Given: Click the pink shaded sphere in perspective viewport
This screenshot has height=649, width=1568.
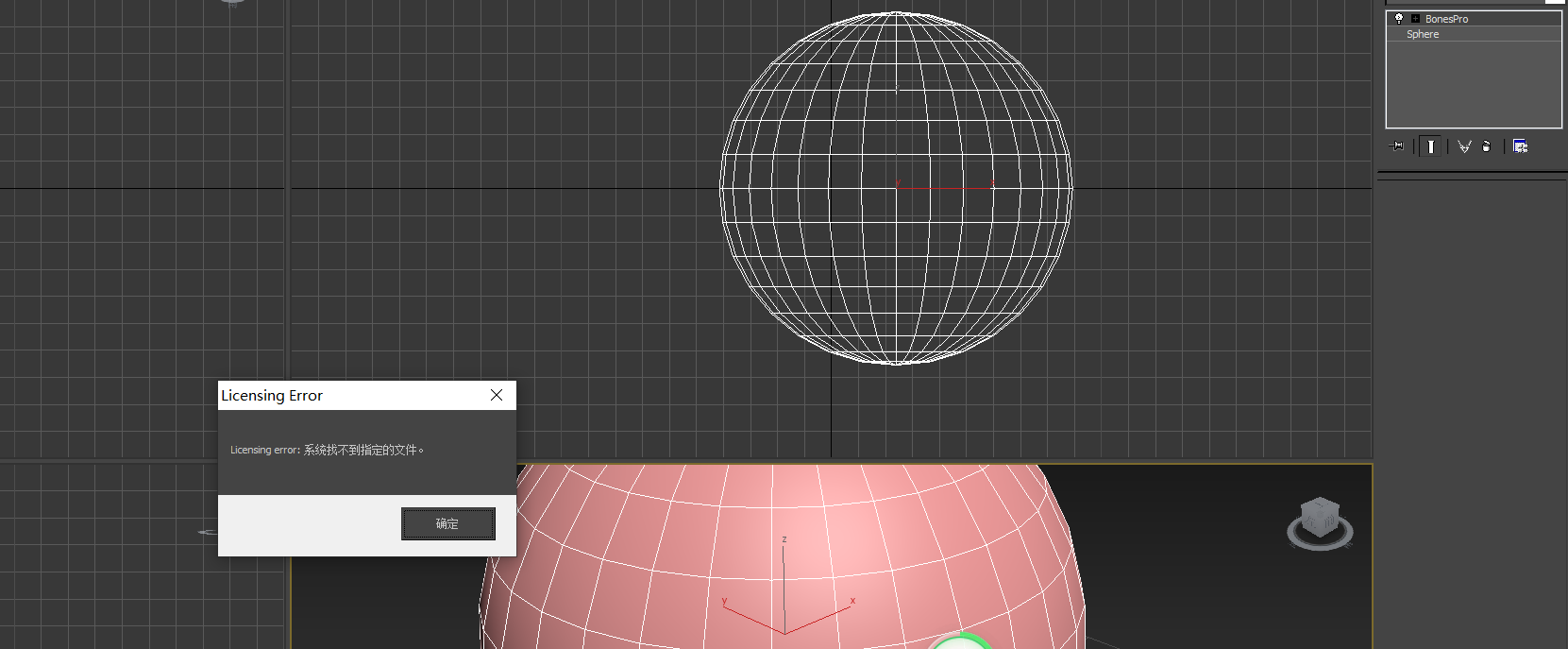Looking at the screenshot, I should coord(783,555).
